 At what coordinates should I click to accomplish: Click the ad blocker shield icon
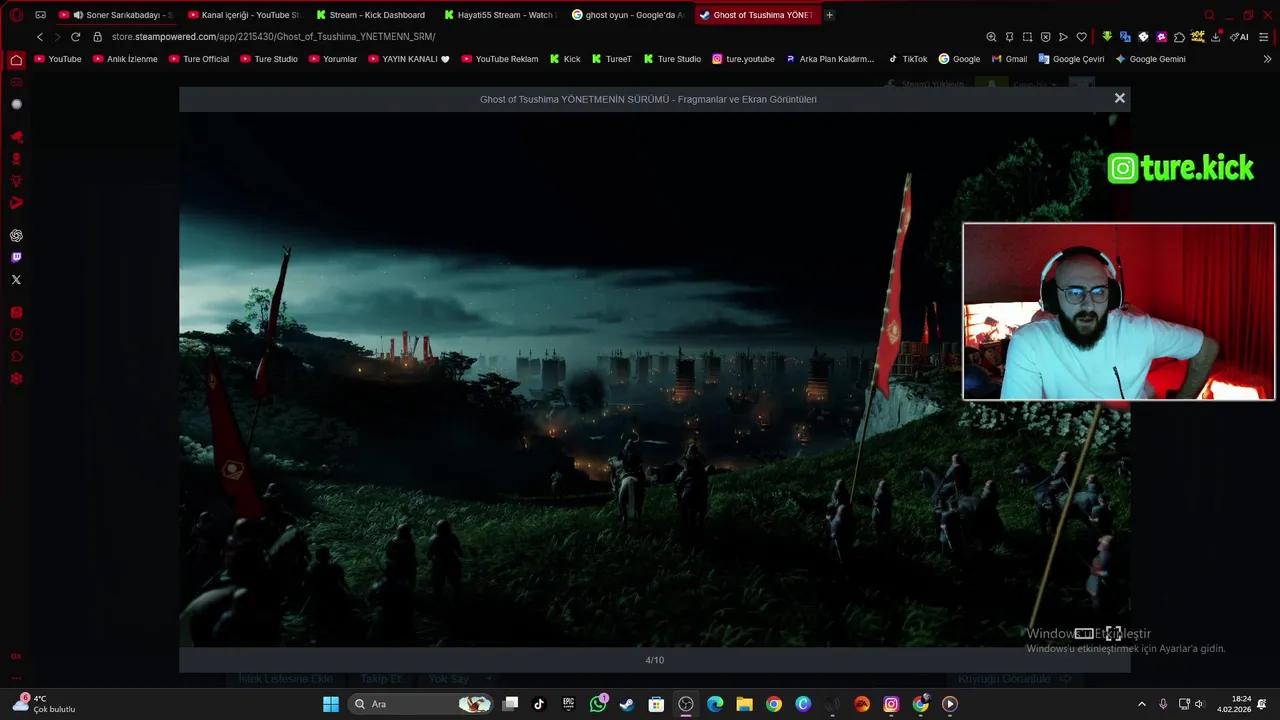[x=1045, y=37]
